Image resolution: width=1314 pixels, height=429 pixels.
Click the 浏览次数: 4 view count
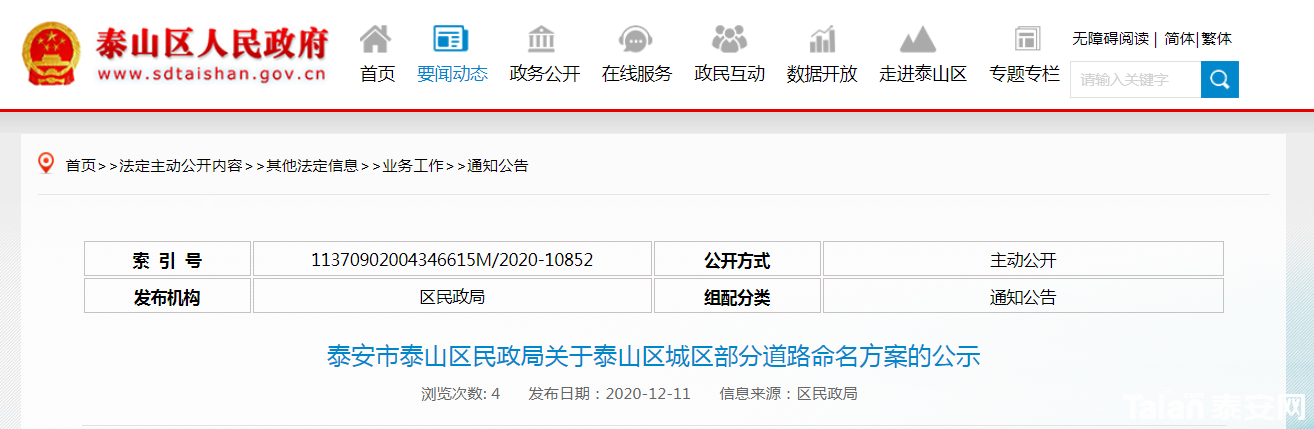460,393
